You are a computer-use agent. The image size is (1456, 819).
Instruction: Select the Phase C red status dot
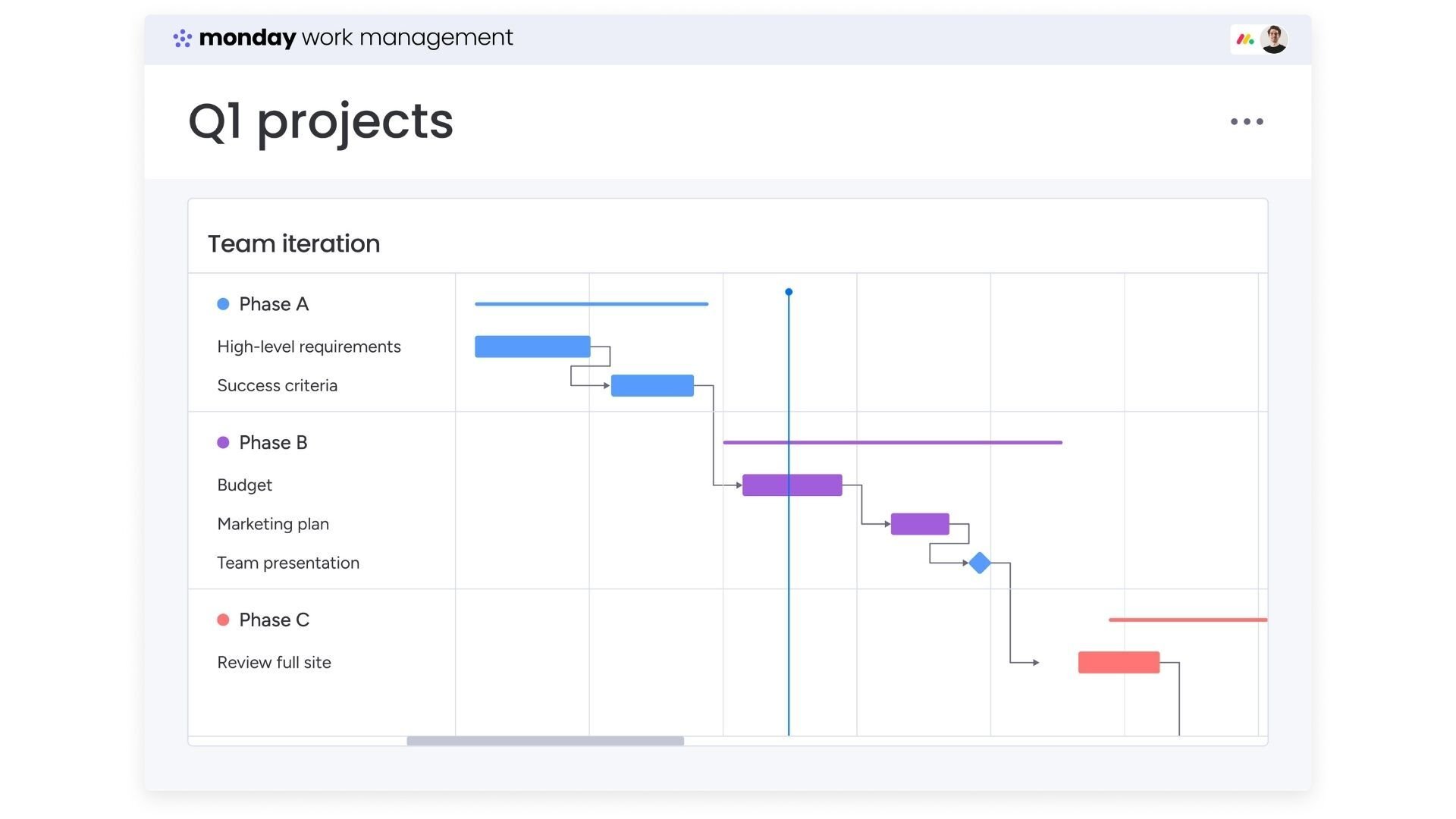(x=222, y=620)
